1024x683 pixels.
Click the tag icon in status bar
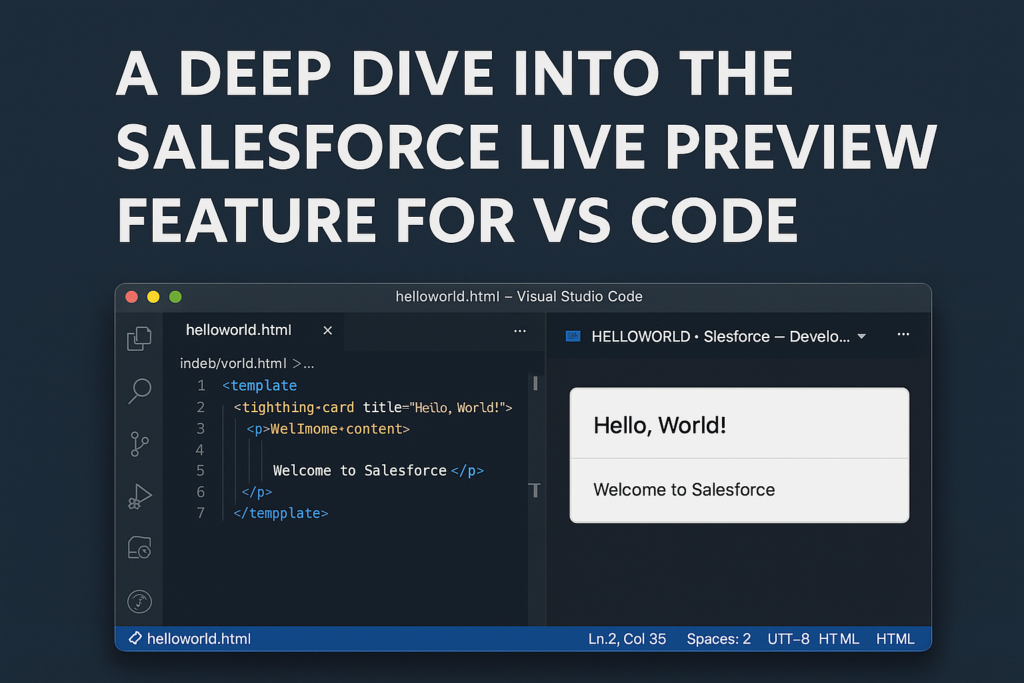(134, 638)
